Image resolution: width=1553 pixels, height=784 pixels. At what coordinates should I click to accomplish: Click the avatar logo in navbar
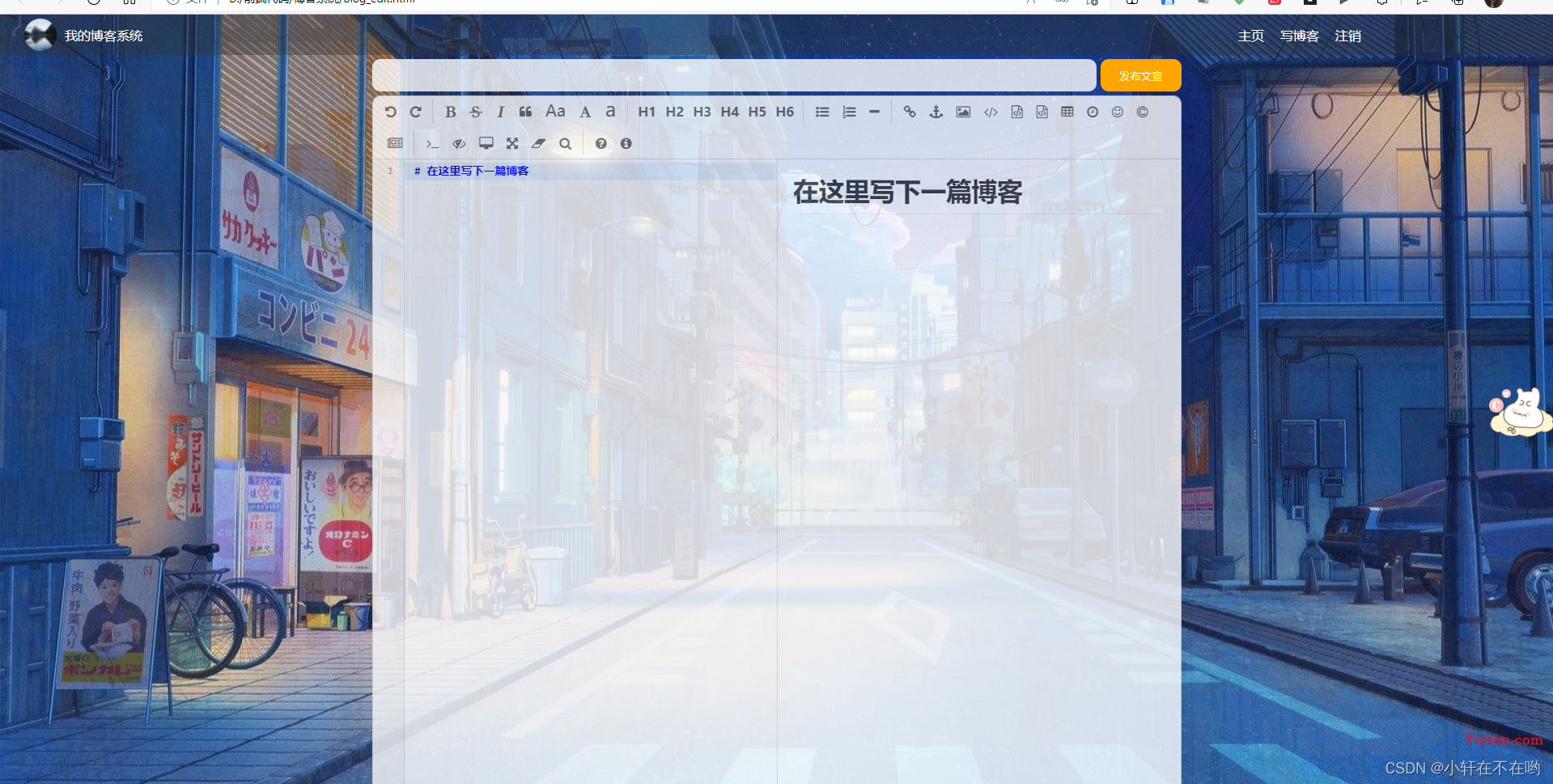[40, 35]
